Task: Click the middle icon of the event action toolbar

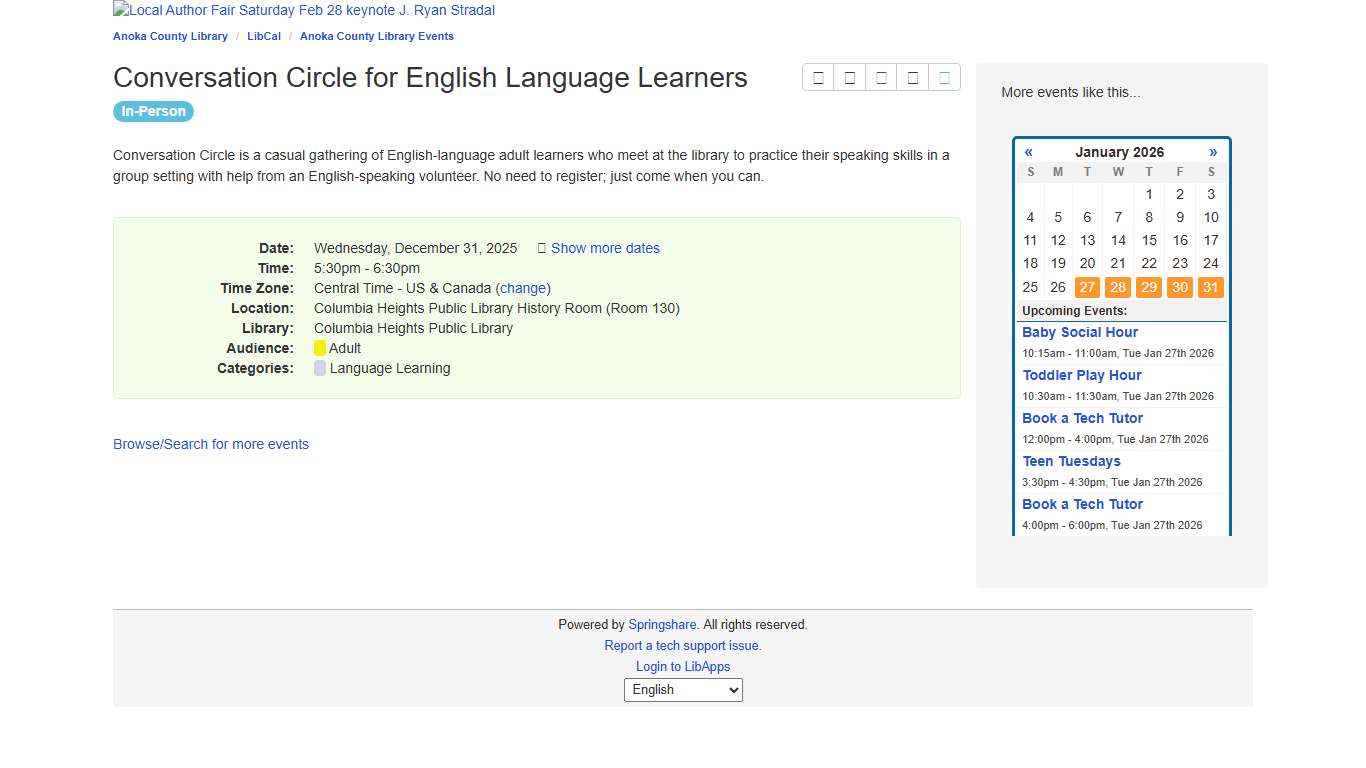Action: pyautogui.click(x=881, y=77)
